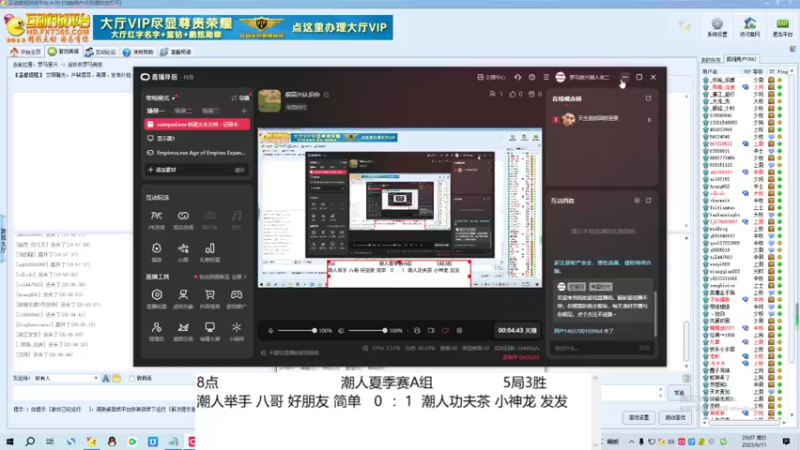This screenshot has height=450, width=800.
Task: Open the streamer account name dropdown
Action: [x=589, y=77]
